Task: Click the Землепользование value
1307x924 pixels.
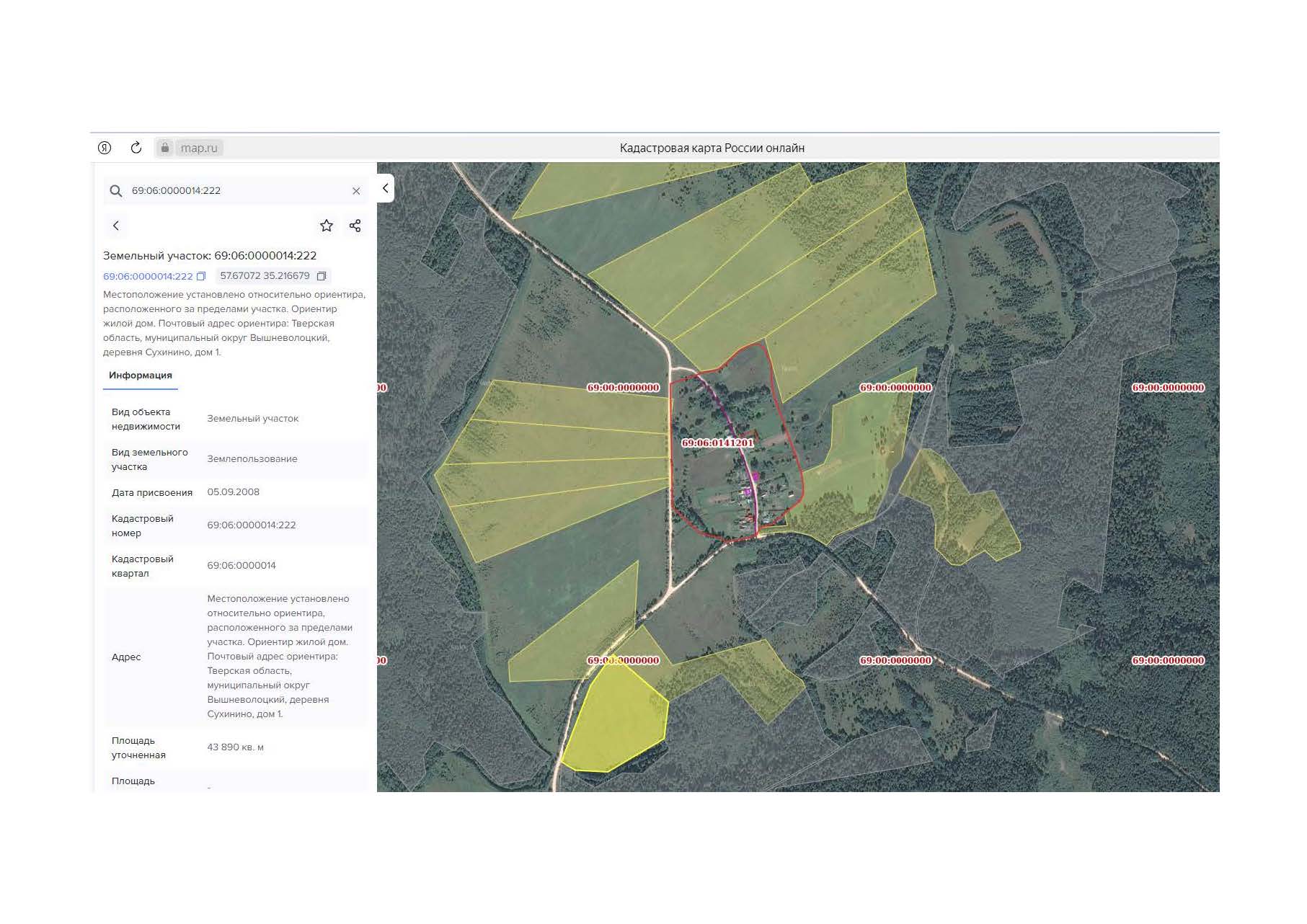Action: click(x=252, y=459)
